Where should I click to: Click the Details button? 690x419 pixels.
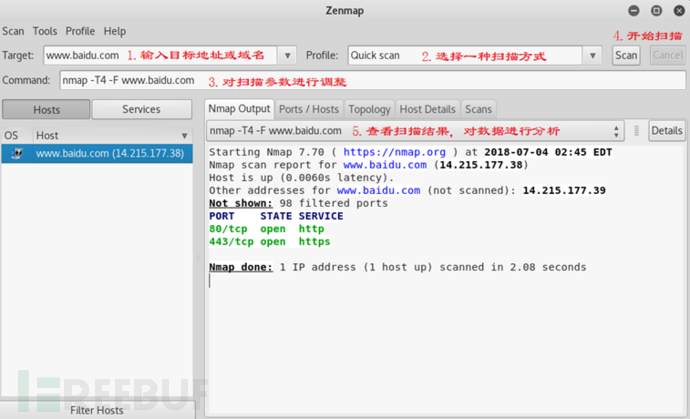(x=667, y=131)
